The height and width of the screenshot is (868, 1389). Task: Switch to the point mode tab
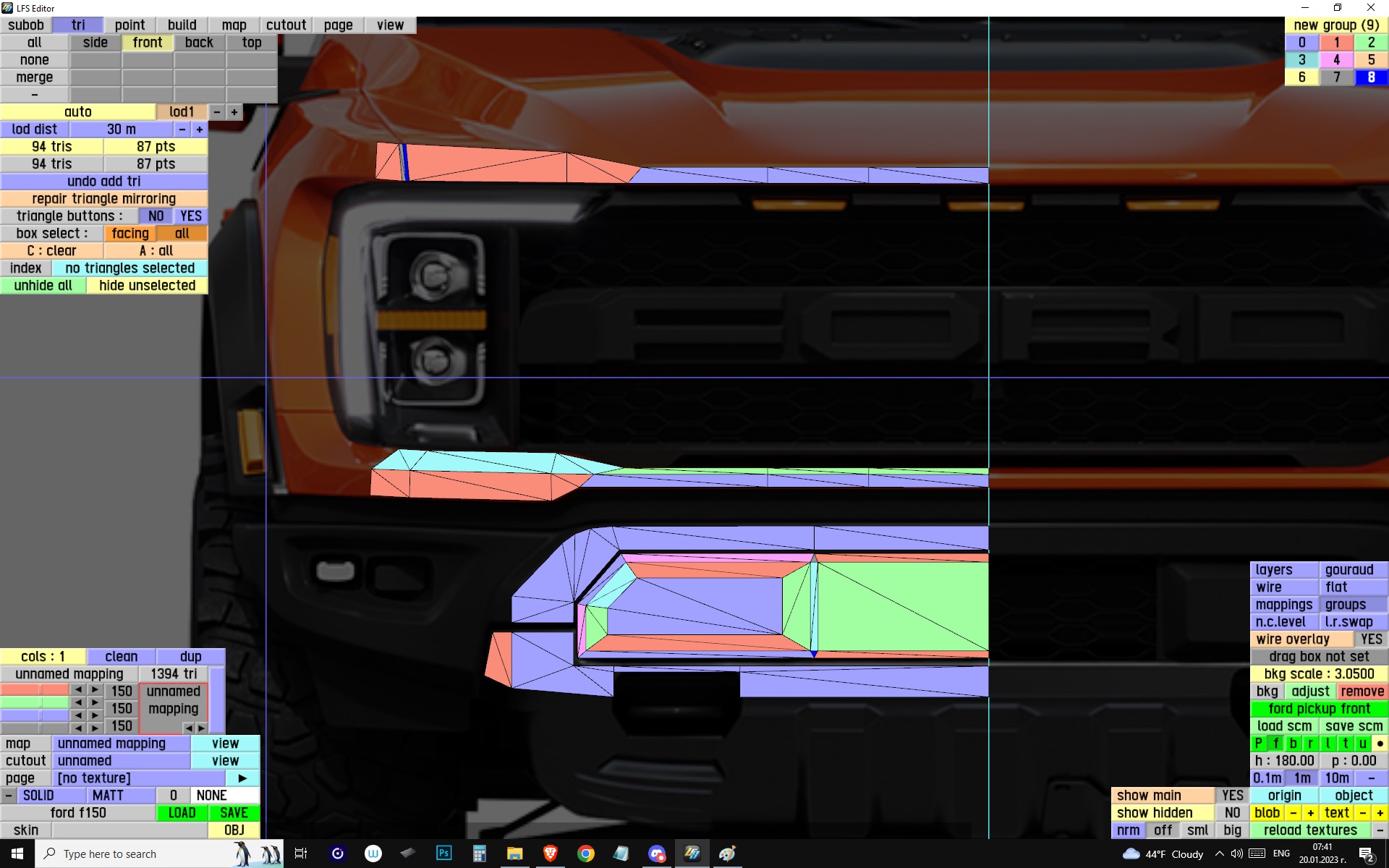[x=129, y=25]
